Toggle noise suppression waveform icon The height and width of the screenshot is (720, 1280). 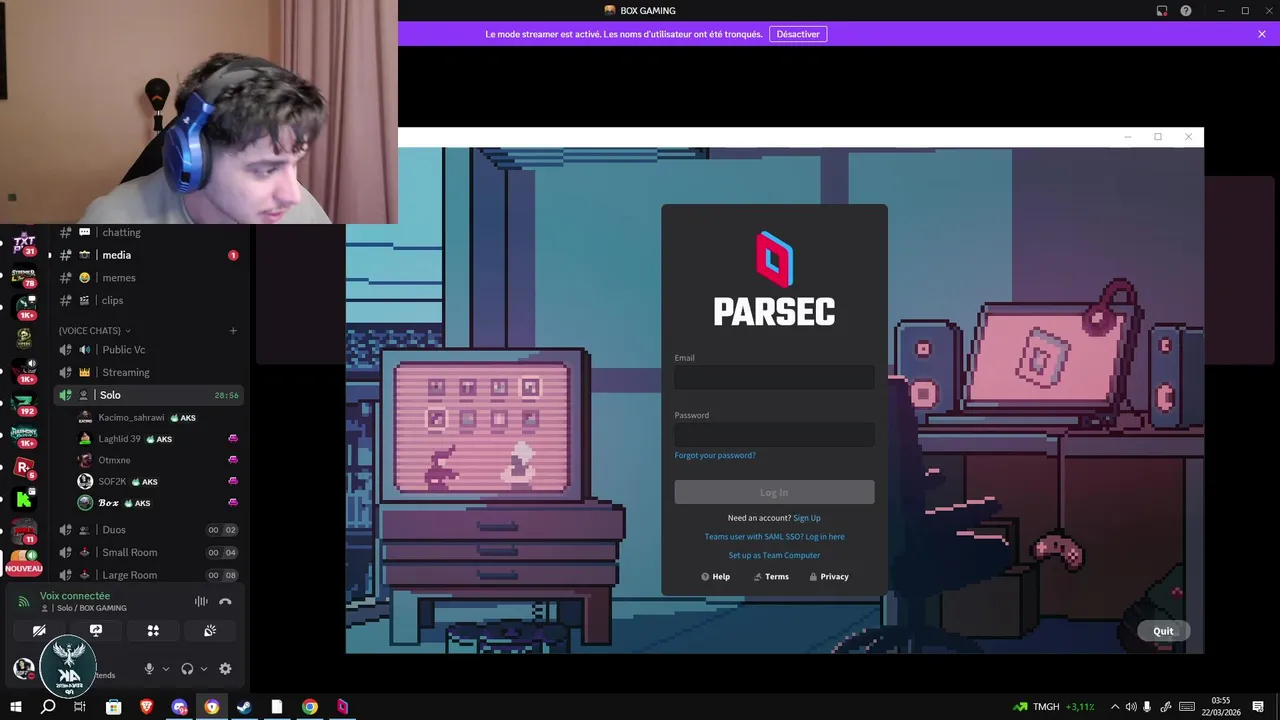click(201, 601)
